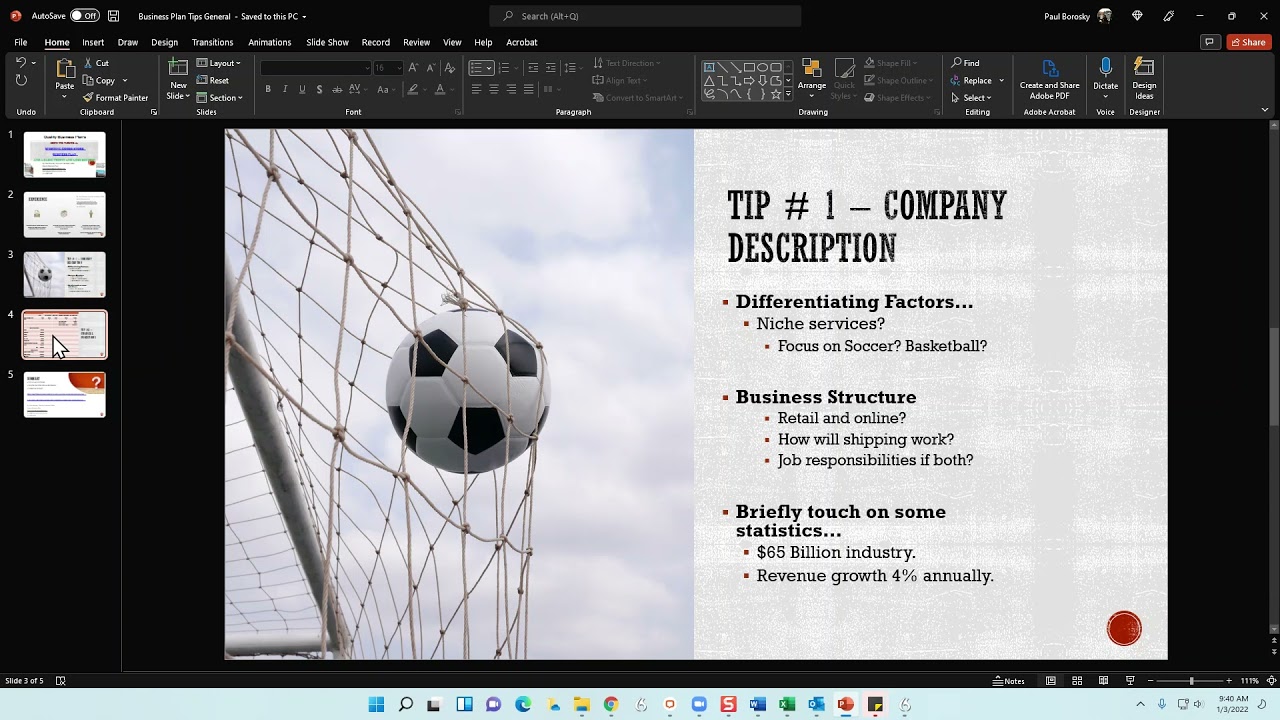Move the zoom slider
This screenshot has height=720, width=1280.
pos(1191,681)
